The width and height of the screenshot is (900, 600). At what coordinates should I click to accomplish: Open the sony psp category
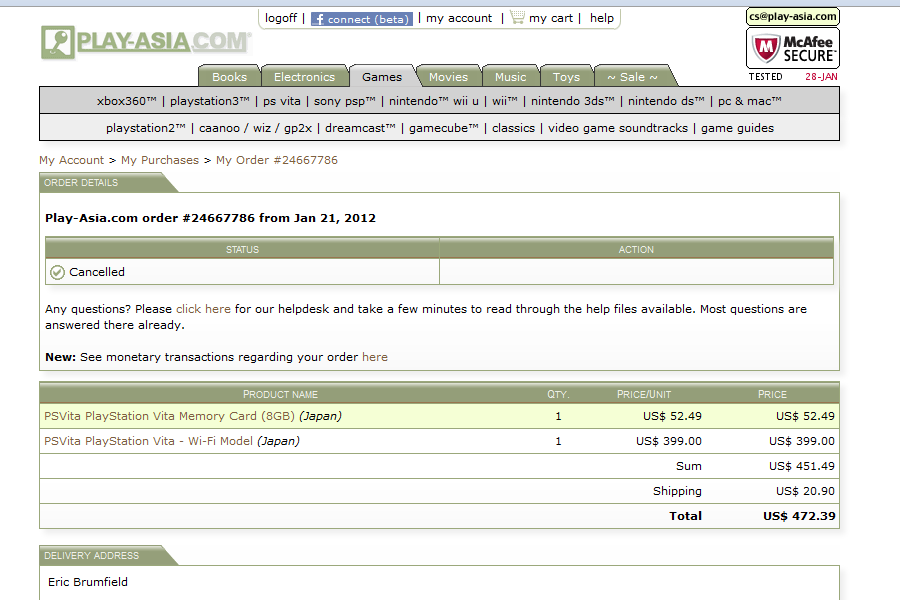click(x=344, y=101)
